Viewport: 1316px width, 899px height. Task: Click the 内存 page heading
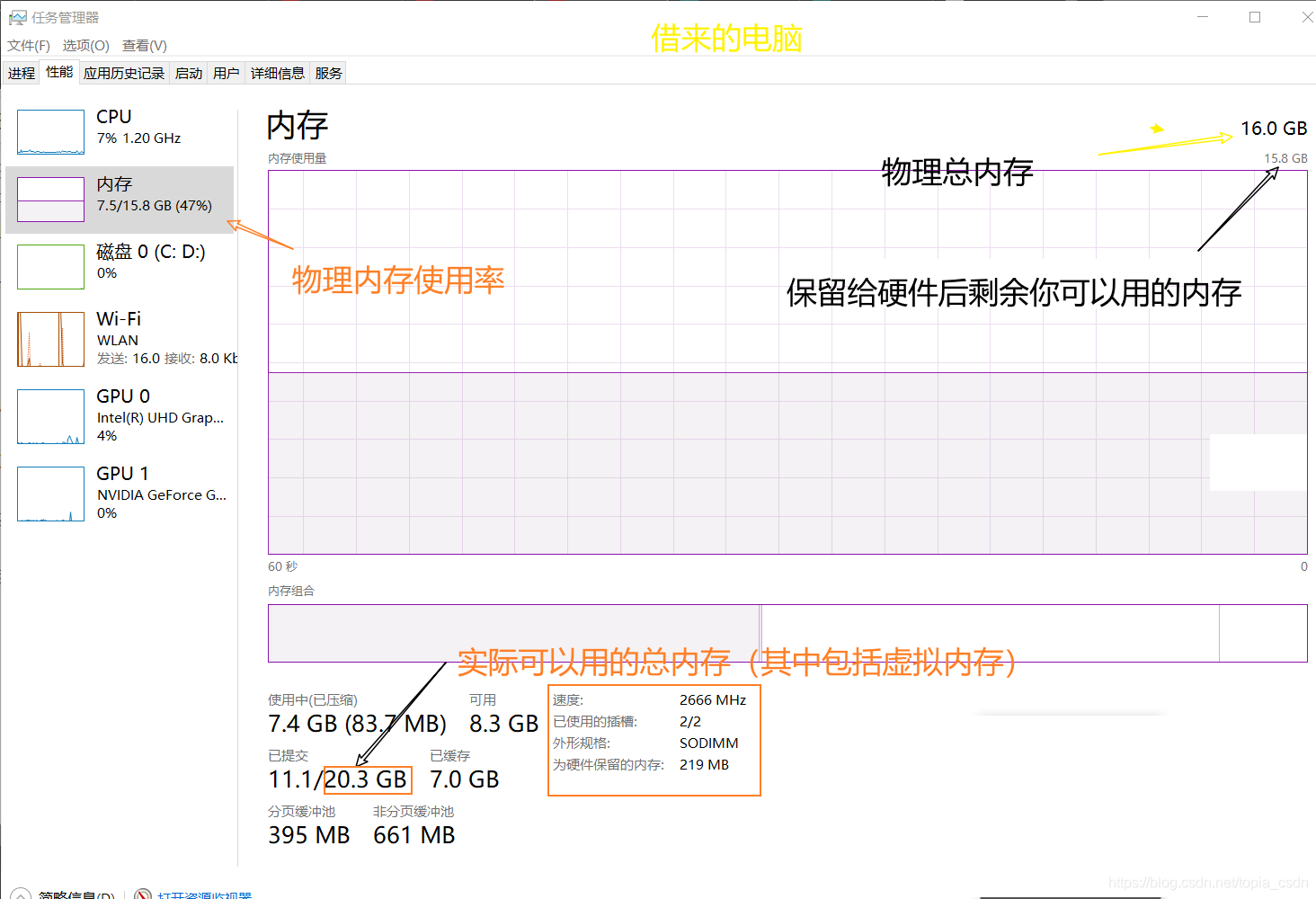(298, 126)
